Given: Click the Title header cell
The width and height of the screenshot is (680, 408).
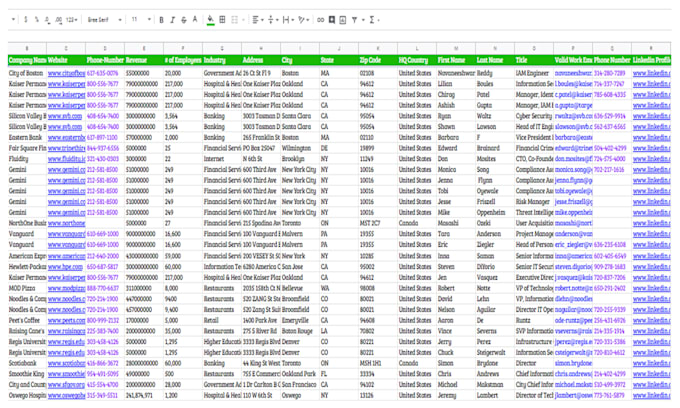Looking at the screenshot, I should (x=534, y=60).
